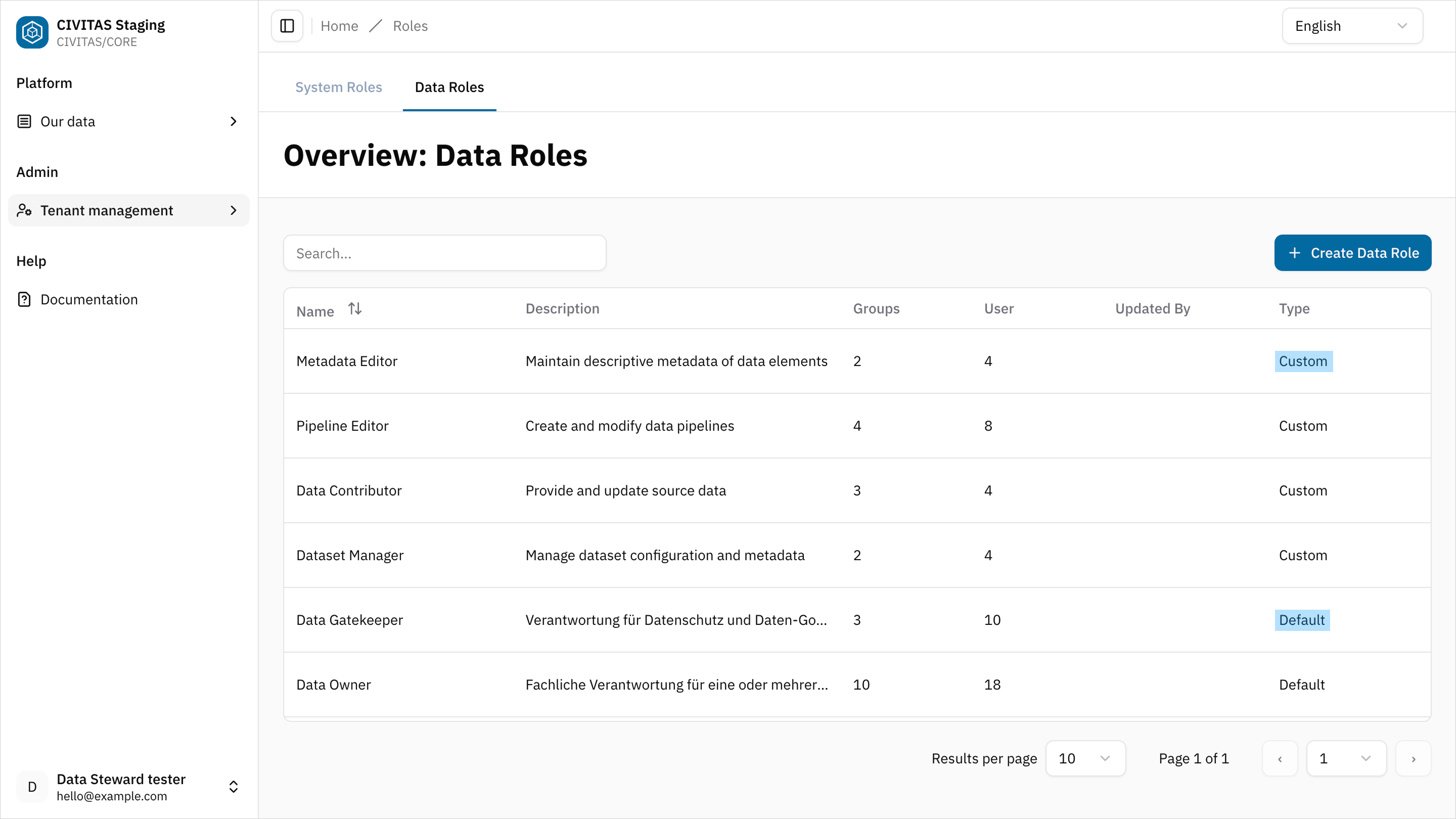Expand the account switcher next to Data Steward tester
This screenshot has height=819, width=1456.
click(x=233, y=786)
